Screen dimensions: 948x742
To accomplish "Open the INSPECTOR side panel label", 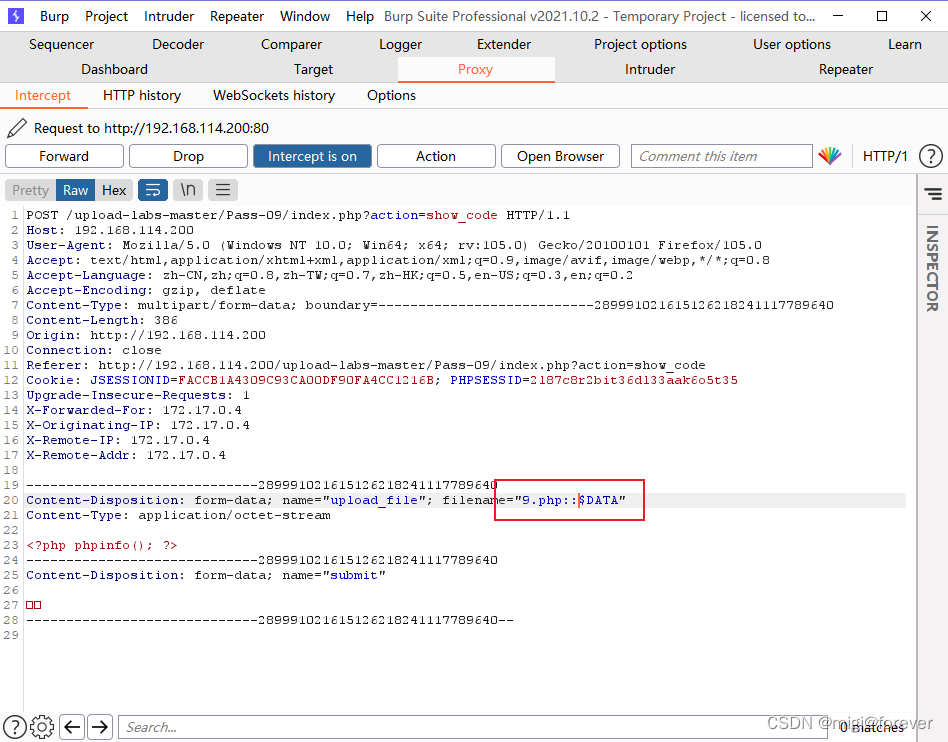I will click(932, 268).
